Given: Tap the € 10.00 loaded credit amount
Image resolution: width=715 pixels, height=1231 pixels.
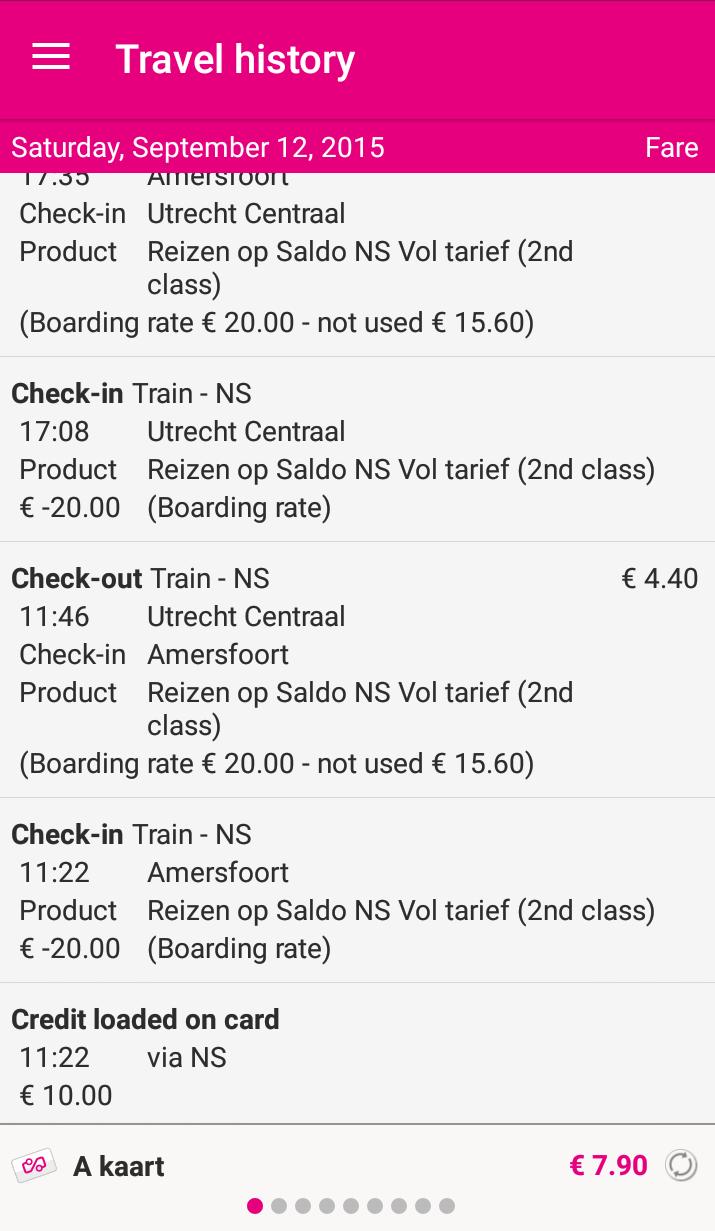Looking at the screenshot, I should tap(66, 1095).
